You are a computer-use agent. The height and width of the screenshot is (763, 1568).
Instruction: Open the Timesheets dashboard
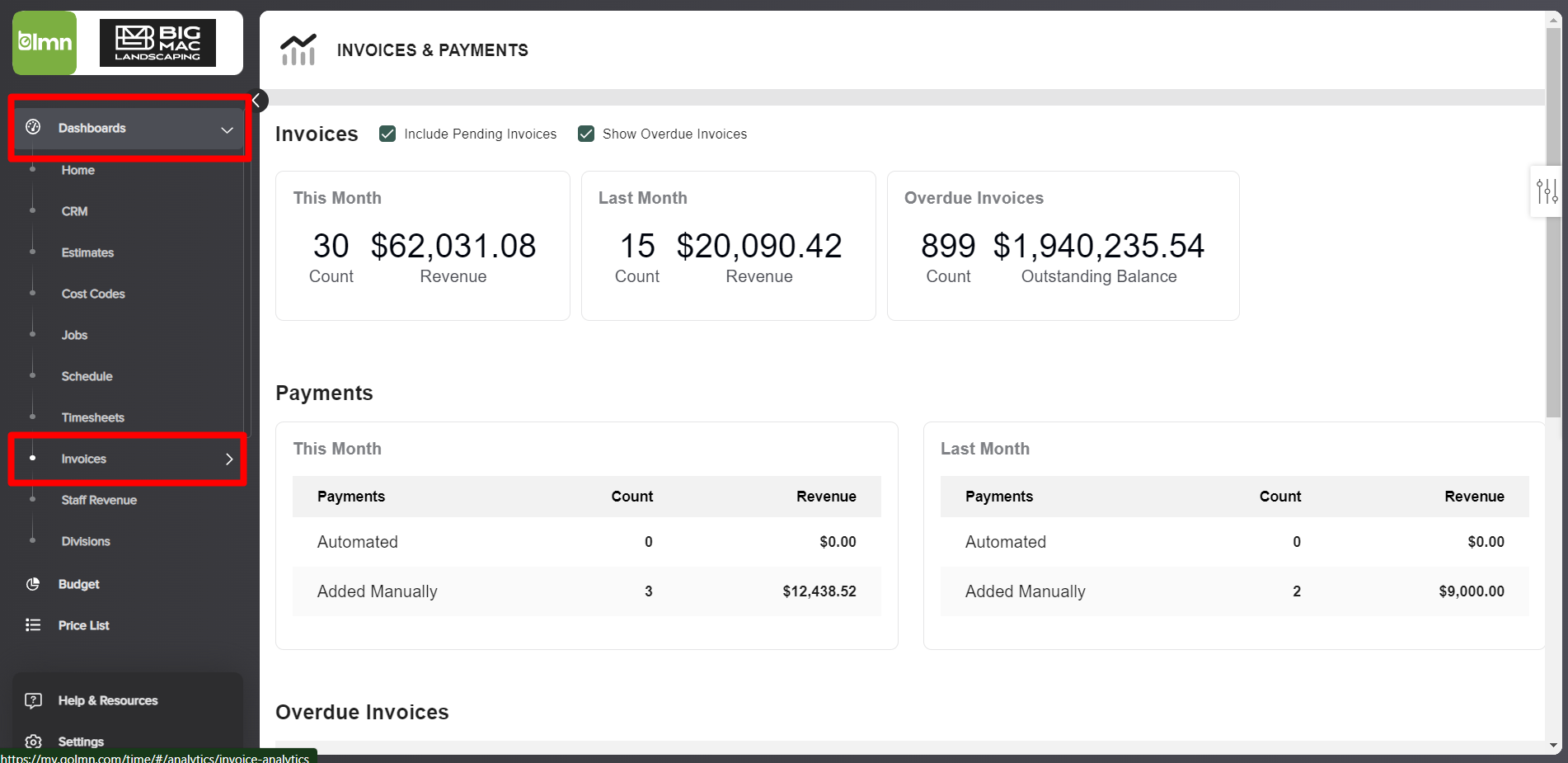pyautogui.click(x=93, y=417)
